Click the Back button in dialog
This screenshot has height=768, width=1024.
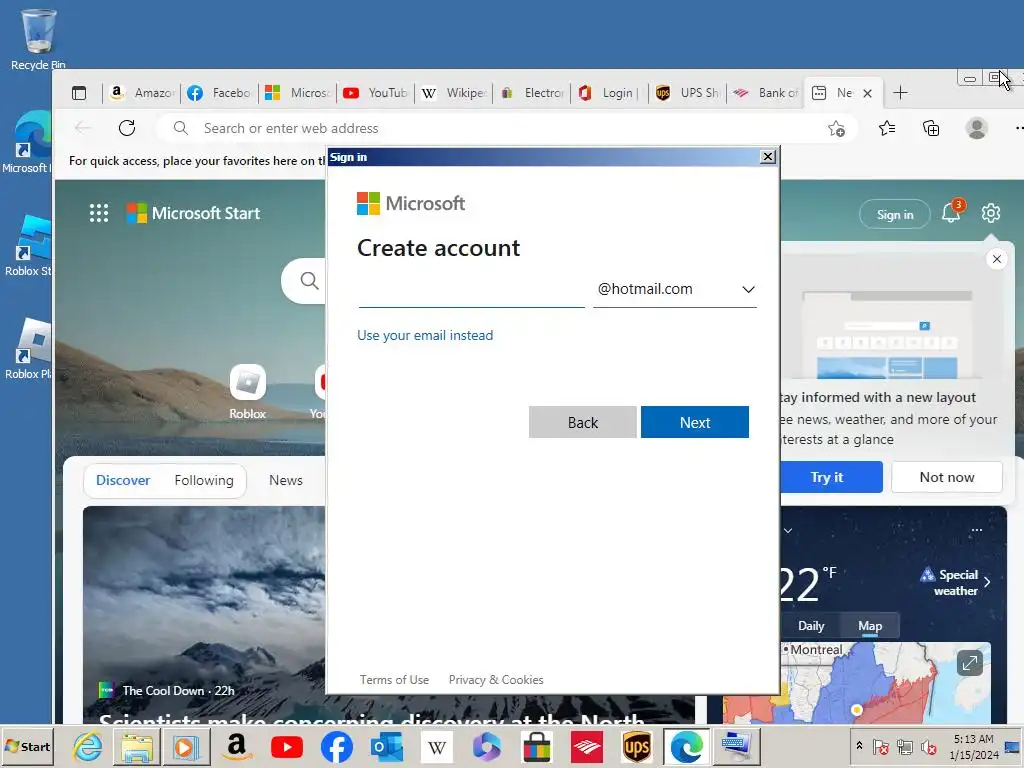pyautogui.click(x=583, y=422)
